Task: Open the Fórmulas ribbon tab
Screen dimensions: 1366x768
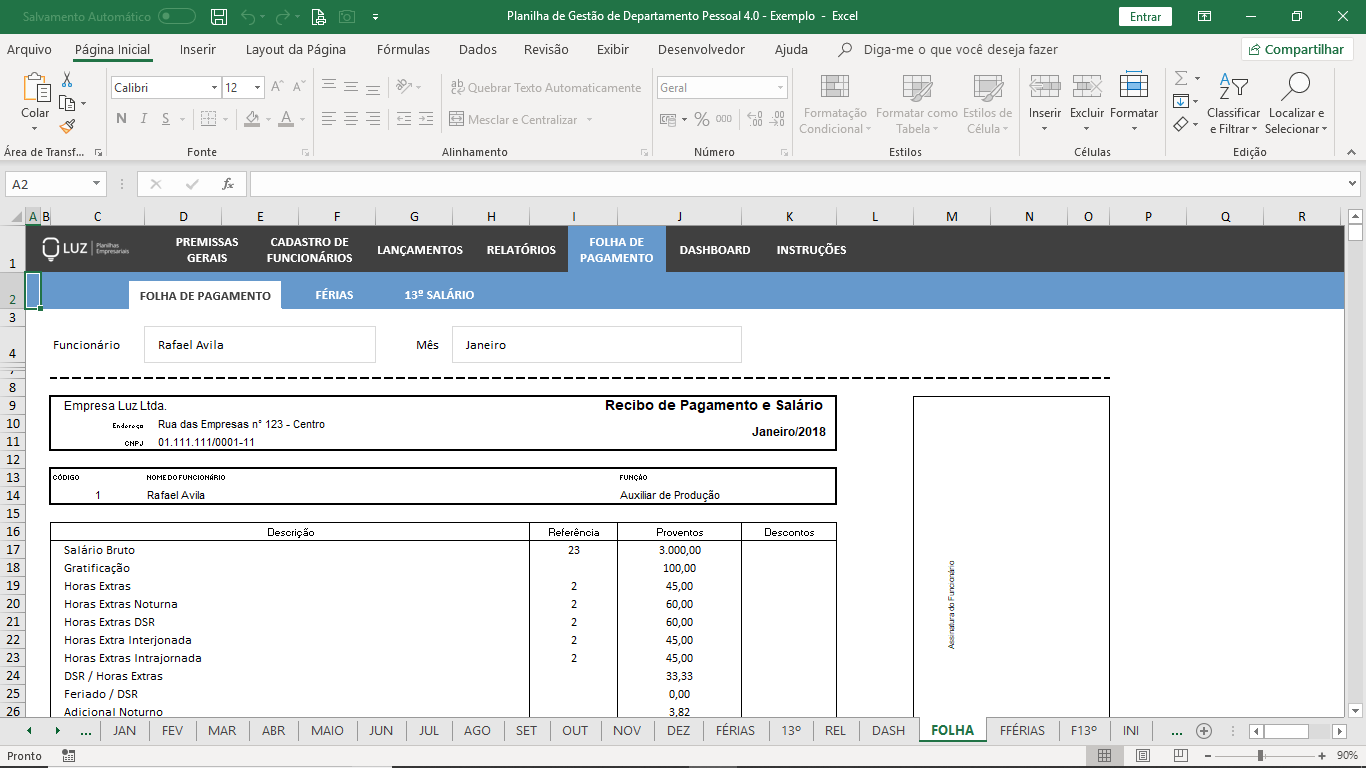Action: coord(403,50)
